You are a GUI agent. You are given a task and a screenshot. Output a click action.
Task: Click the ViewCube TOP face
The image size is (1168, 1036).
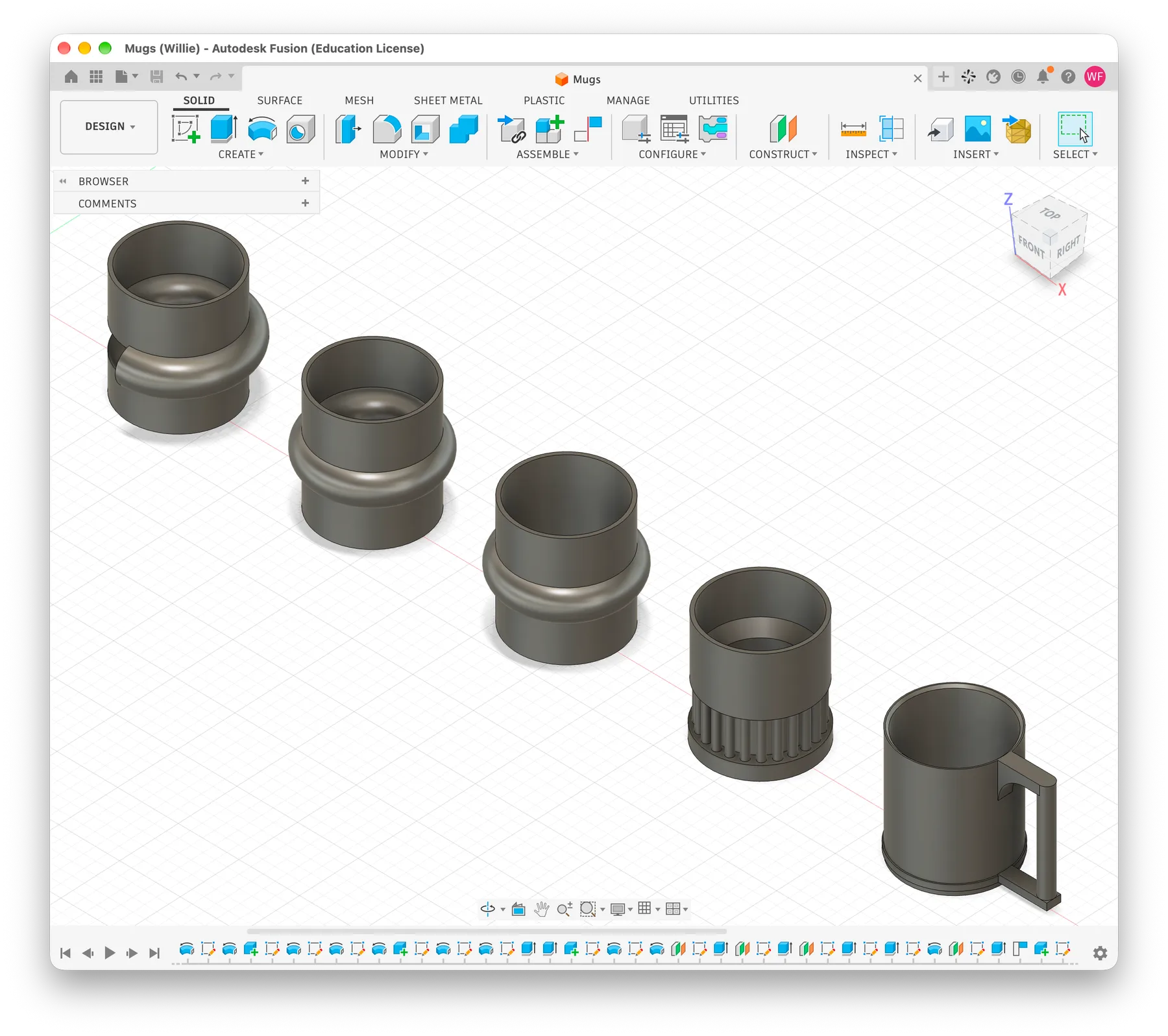click(x=1050, y=213)
